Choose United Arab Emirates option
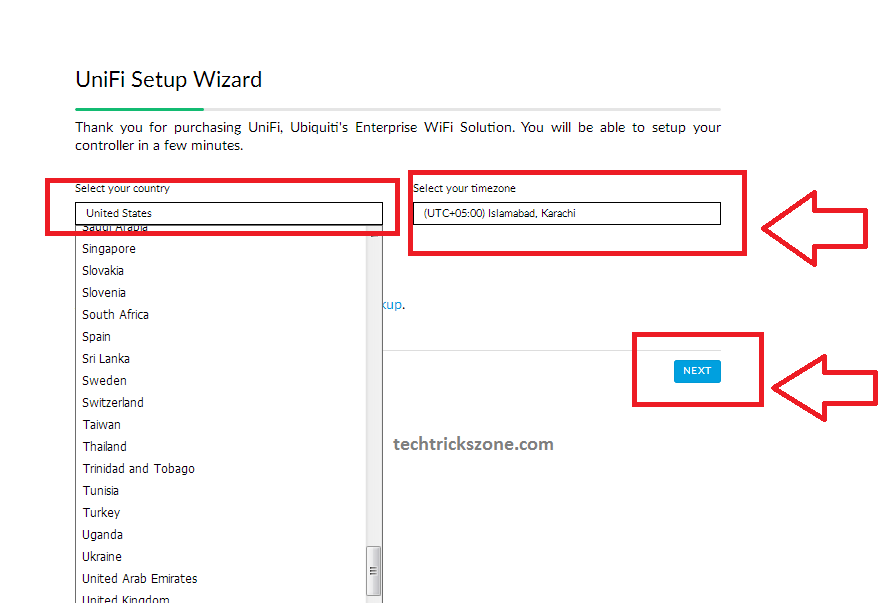Screen dimensions: 893x603 [140, 579]
